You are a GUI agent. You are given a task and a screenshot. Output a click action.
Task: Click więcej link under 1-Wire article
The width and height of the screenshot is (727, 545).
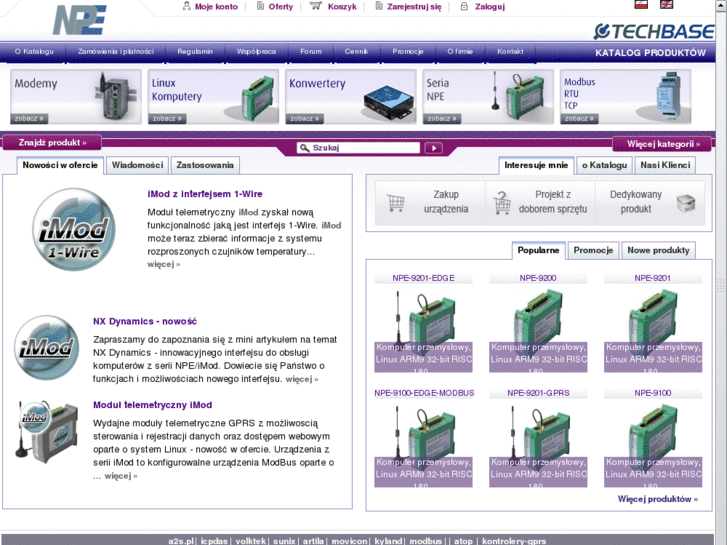[x=164, y=264]
